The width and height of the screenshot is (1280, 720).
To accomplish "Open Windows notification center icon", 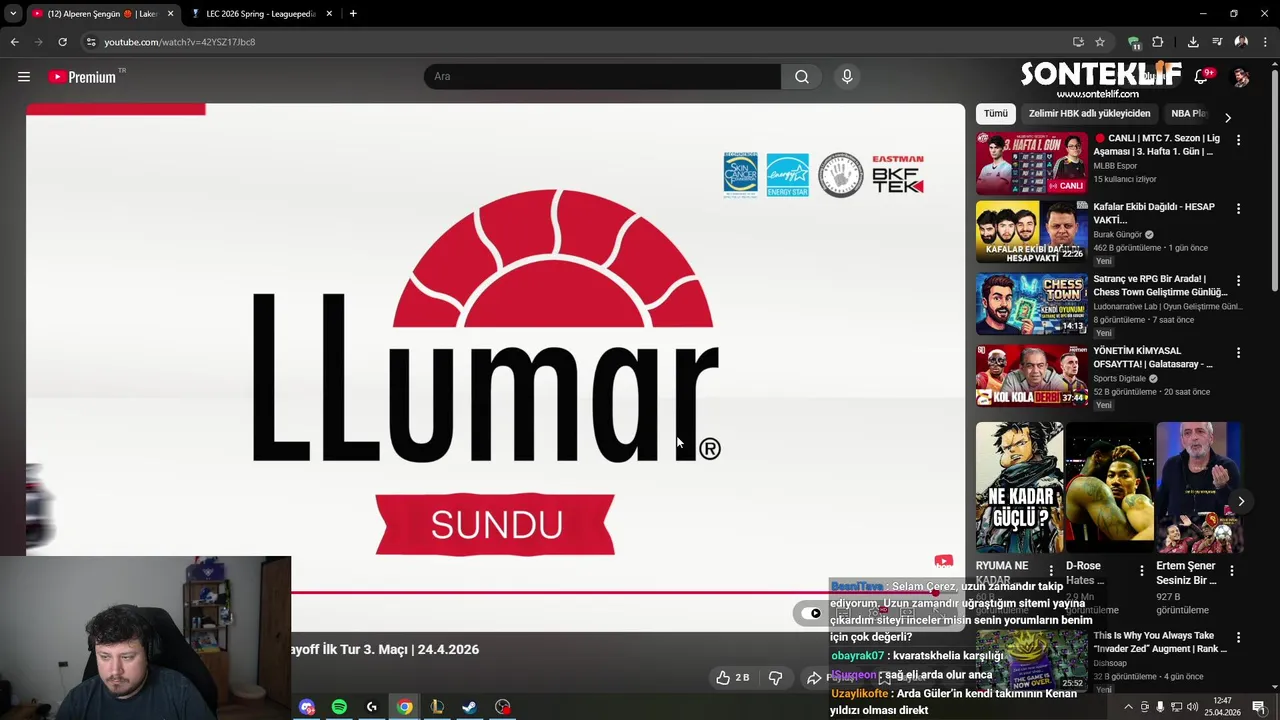I will pos(1259,707).
